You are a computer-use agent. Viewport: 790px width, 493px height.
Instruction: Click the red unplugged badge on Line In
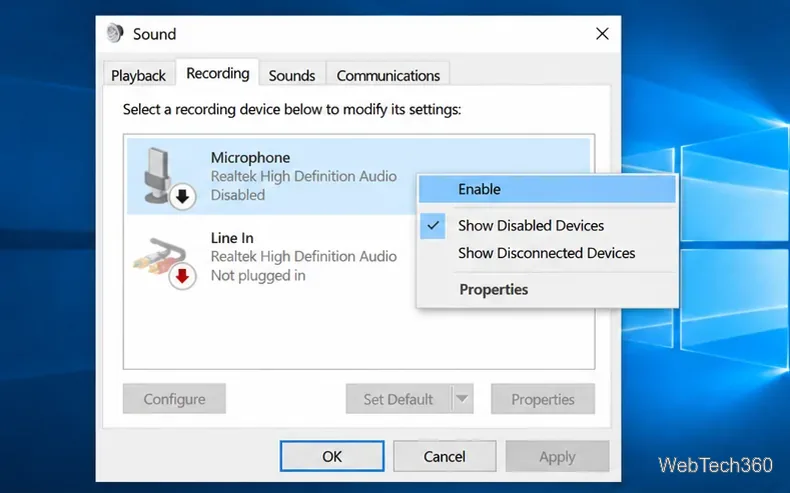click(182, 276)
